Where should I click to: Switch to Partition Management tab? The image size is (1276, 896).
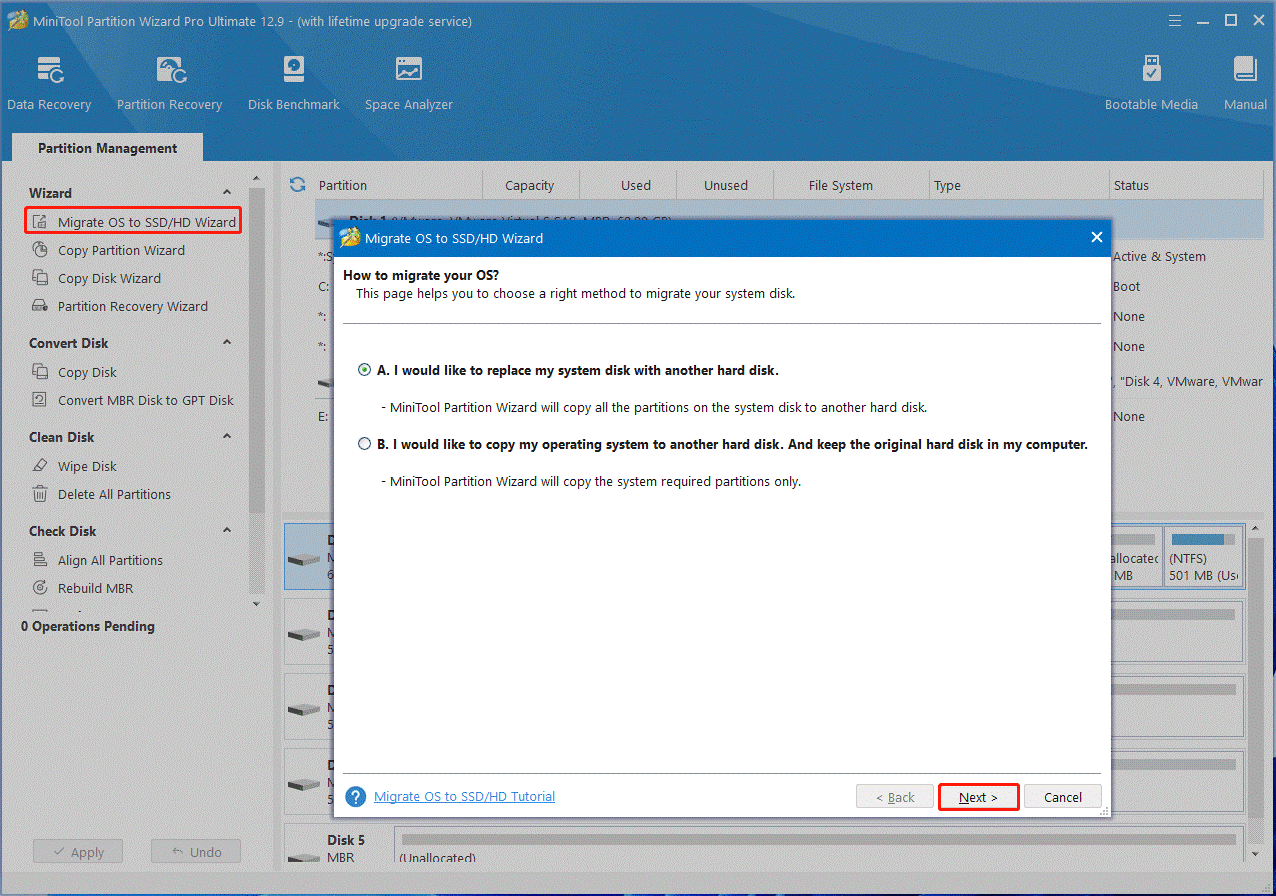click(108, 148)
